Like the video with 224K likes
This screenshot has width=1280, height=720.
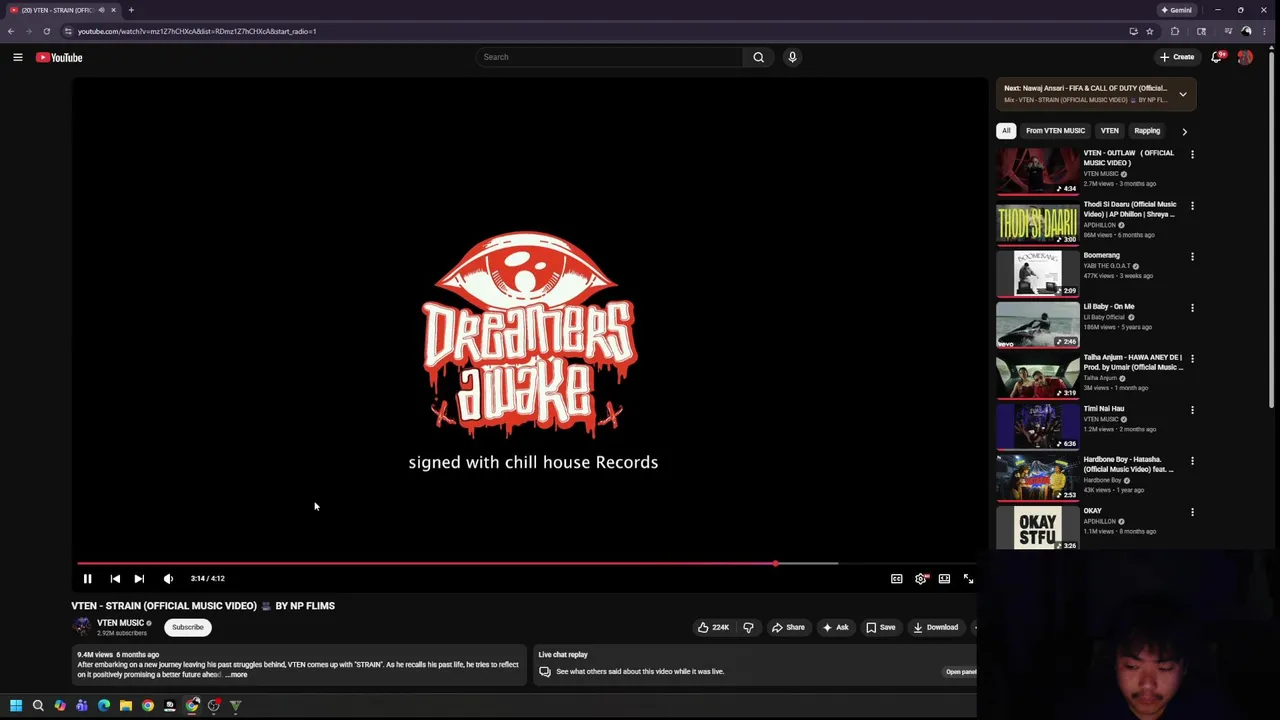[x=713, y=627]
